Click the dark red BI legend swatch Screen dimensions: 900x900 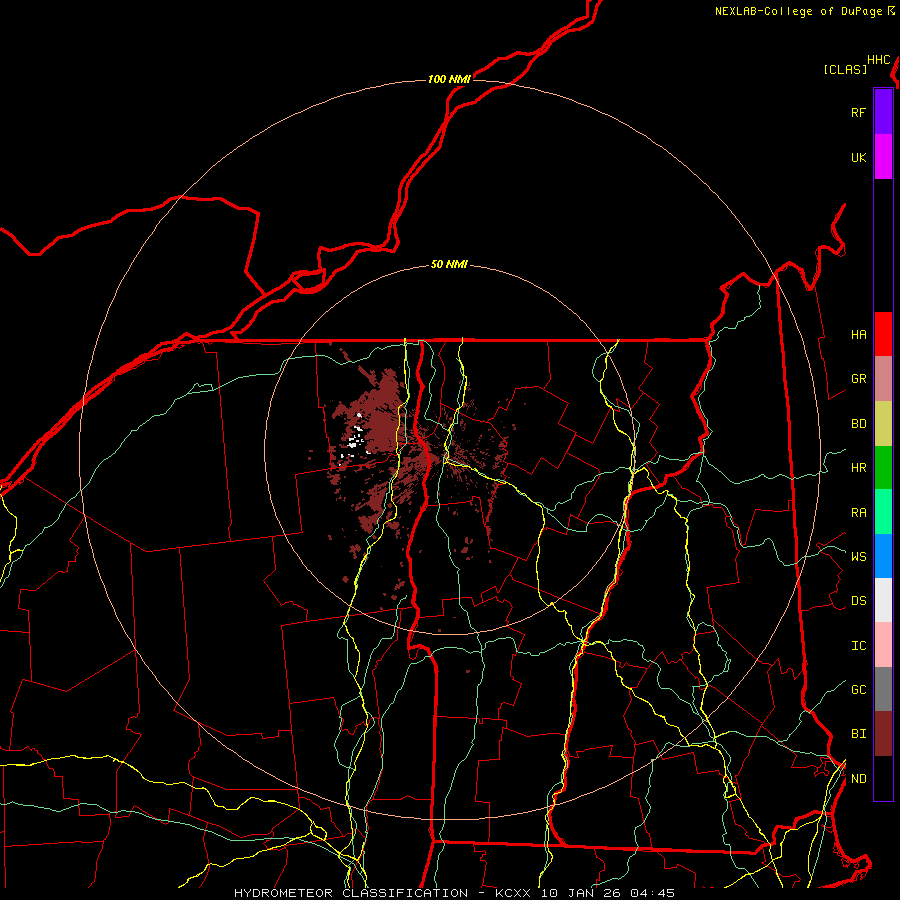pyautogui.click(x=883, y=734)
